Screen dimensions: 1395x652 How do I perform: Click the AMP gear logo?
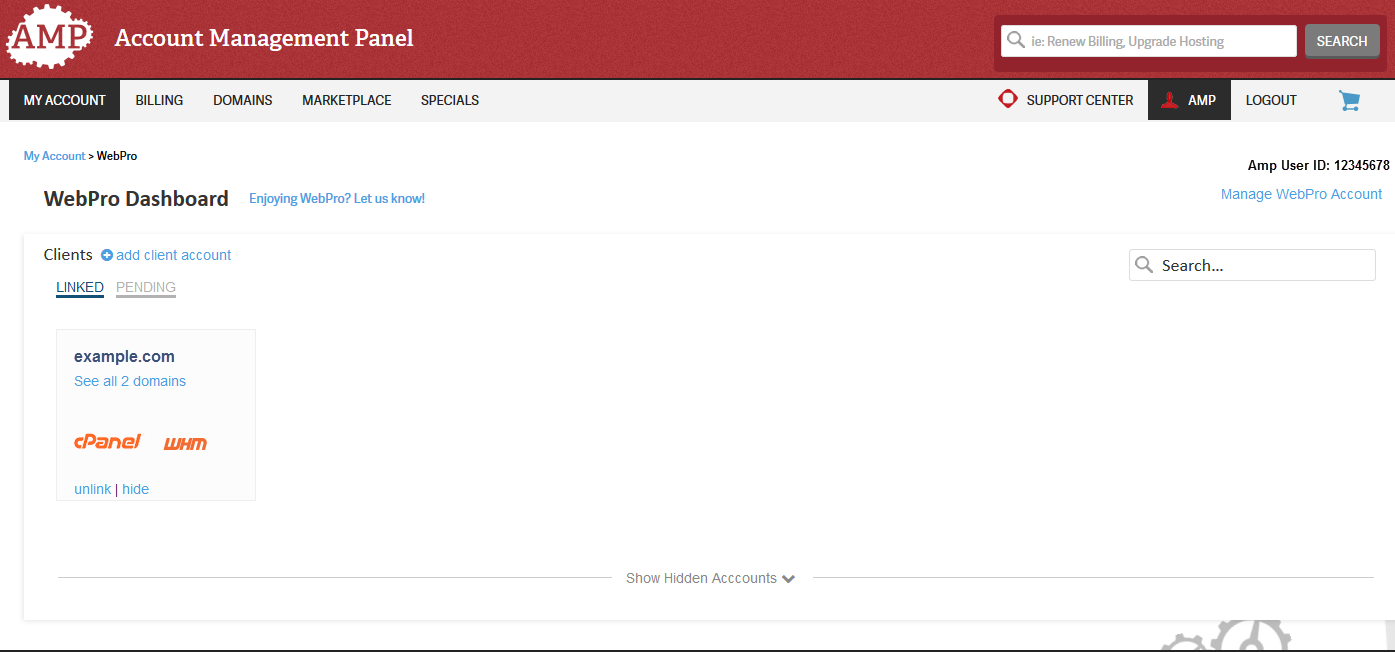(50, 36)
